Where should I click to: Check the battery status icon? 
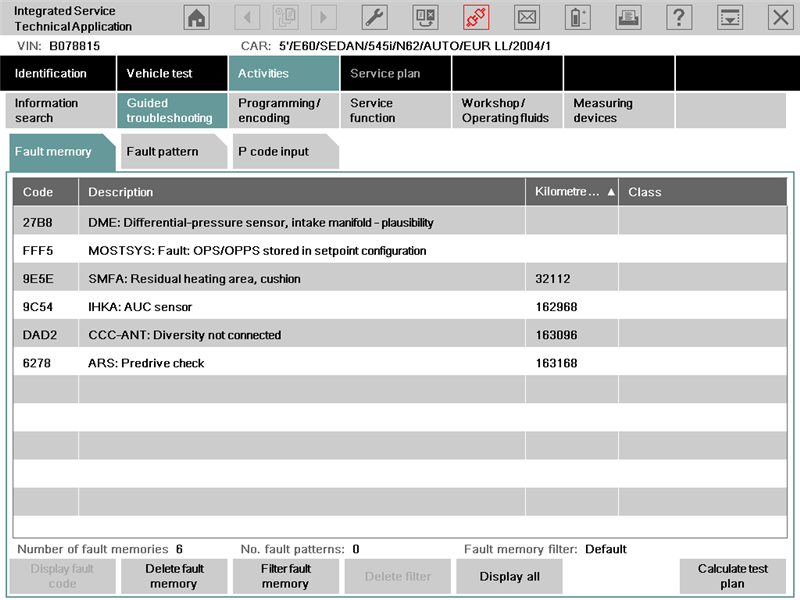(x=578, y=18)
